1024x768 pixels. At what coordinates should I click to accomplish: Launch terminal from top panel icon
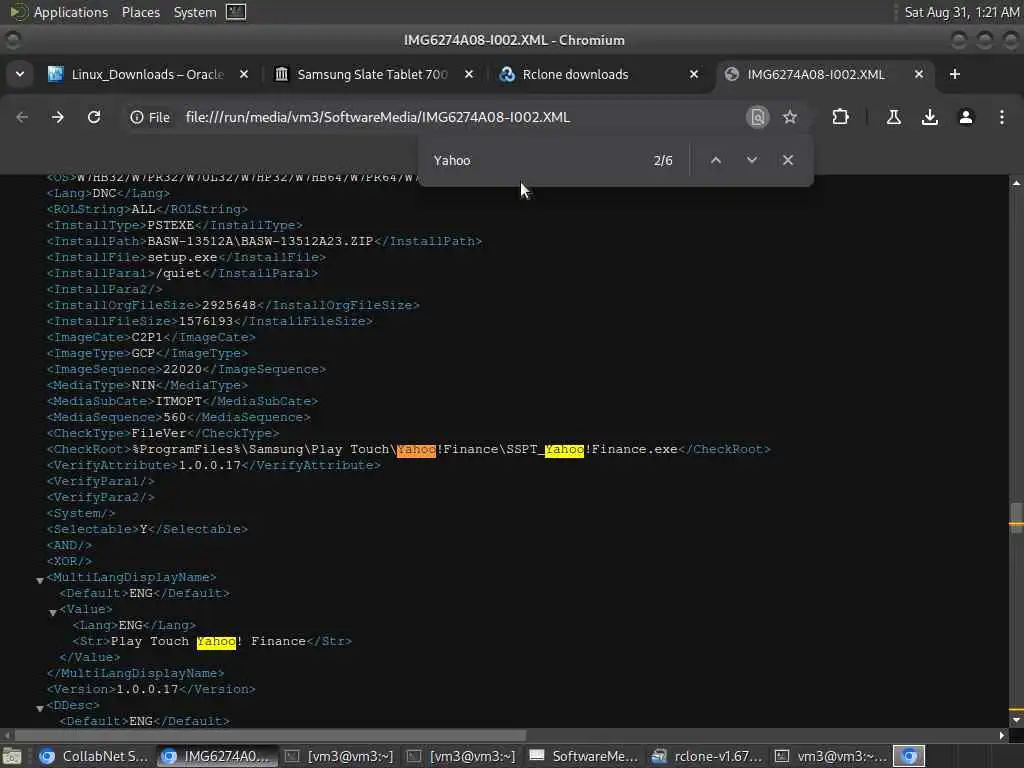point(236,12)
